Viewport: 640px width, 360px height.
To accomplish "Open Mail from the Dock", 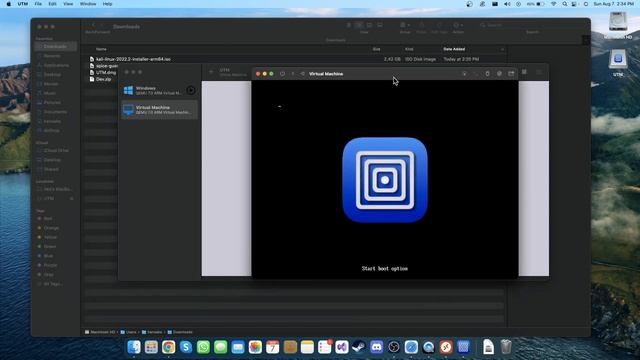I will tap(238, 347).
